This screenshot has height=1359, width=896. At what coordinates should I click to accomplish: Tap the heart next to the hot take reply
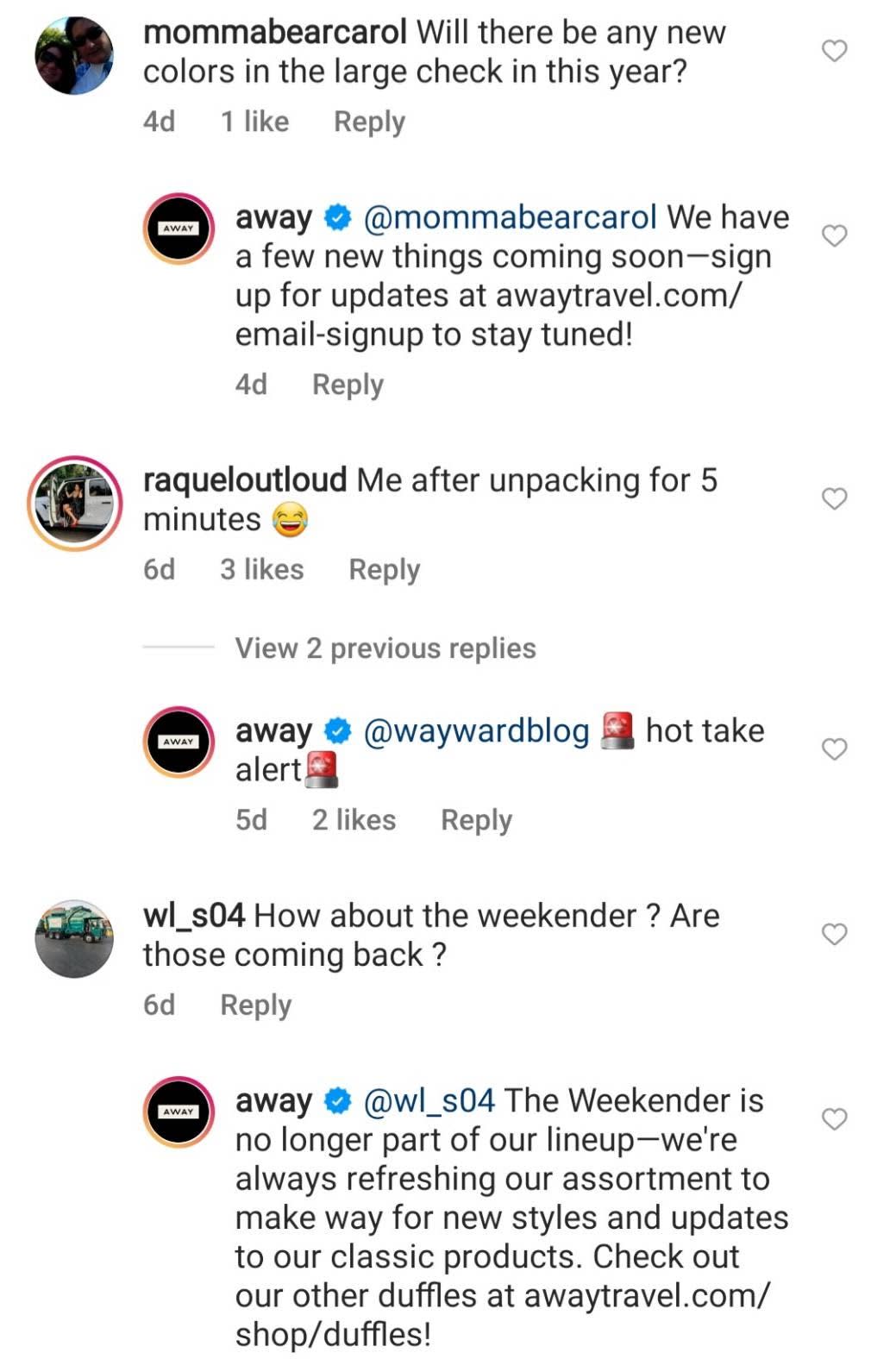tap(833, 749)
